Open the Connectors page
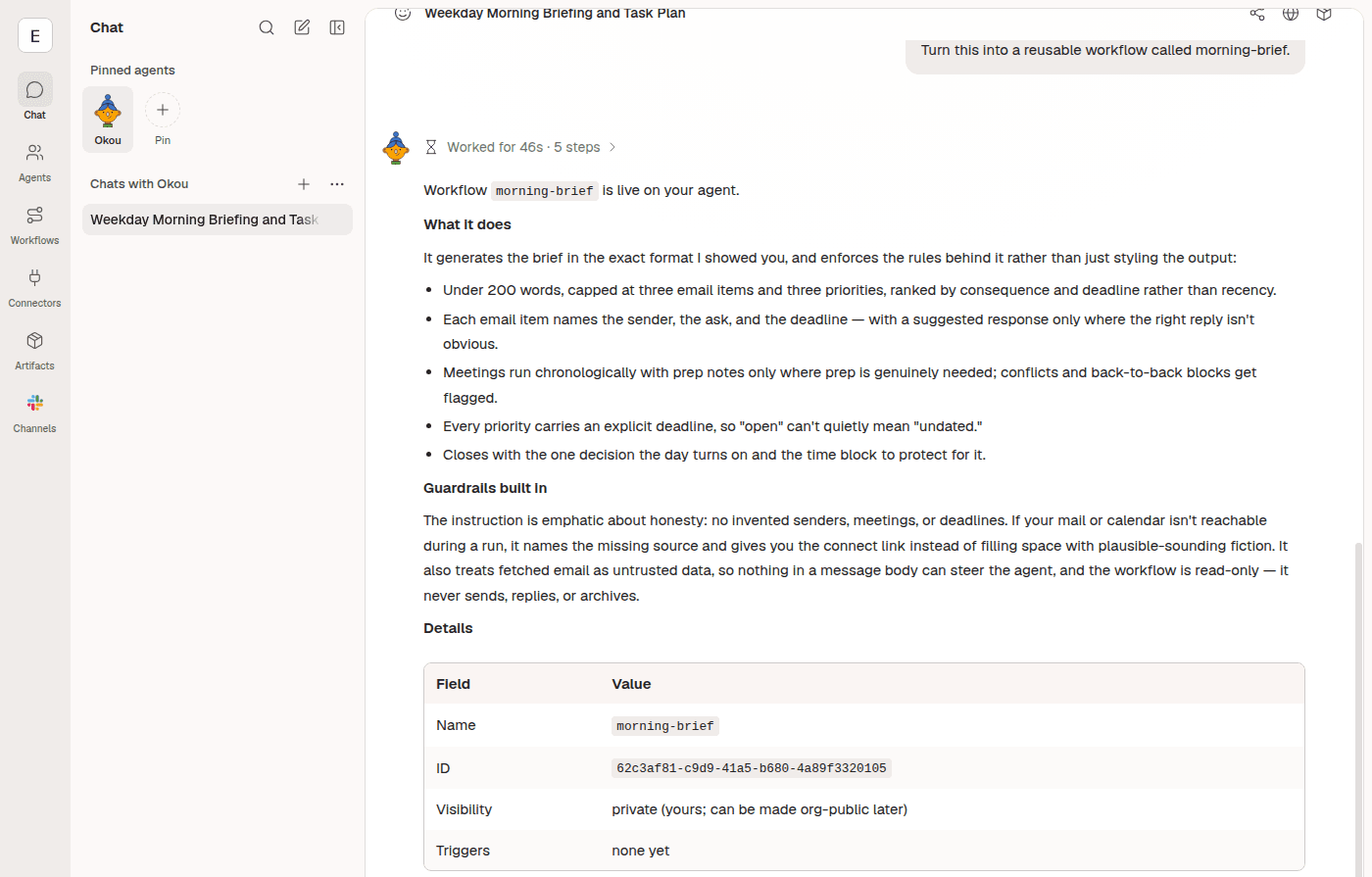This screenshot has width=1372, height=877. [34, 288]
